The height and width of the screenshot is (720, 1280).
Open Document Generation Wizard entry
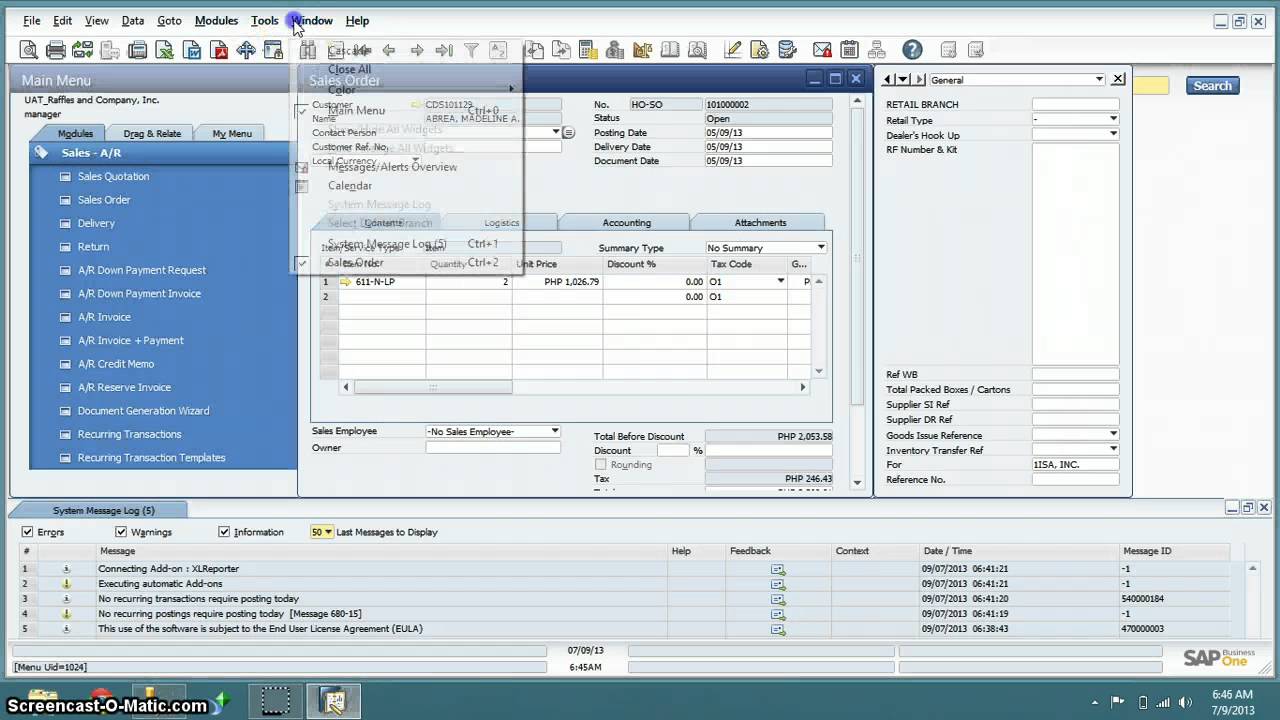pos(143,411)
